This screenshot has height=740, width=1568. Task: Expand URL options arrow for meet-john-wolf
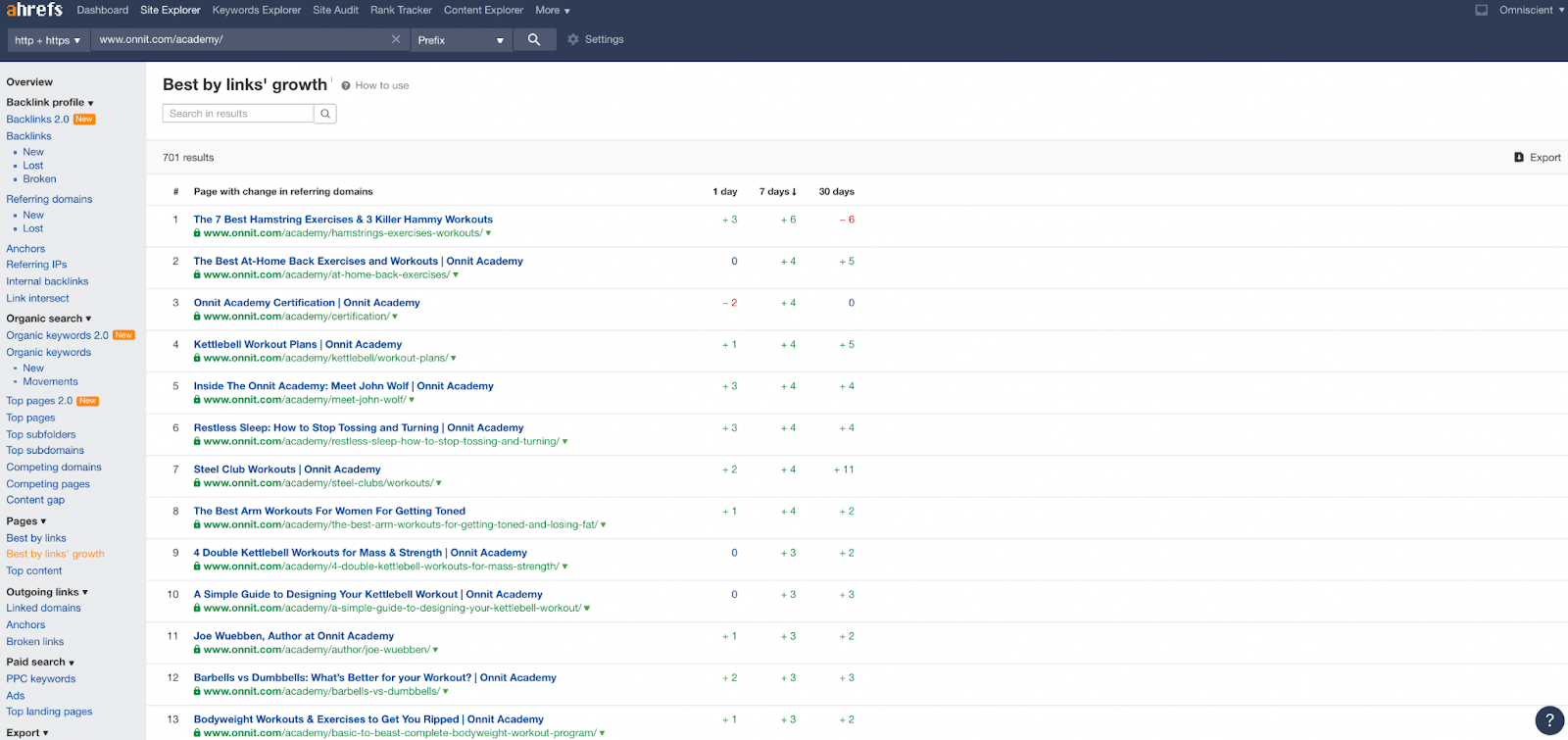(x=412, y=400)
